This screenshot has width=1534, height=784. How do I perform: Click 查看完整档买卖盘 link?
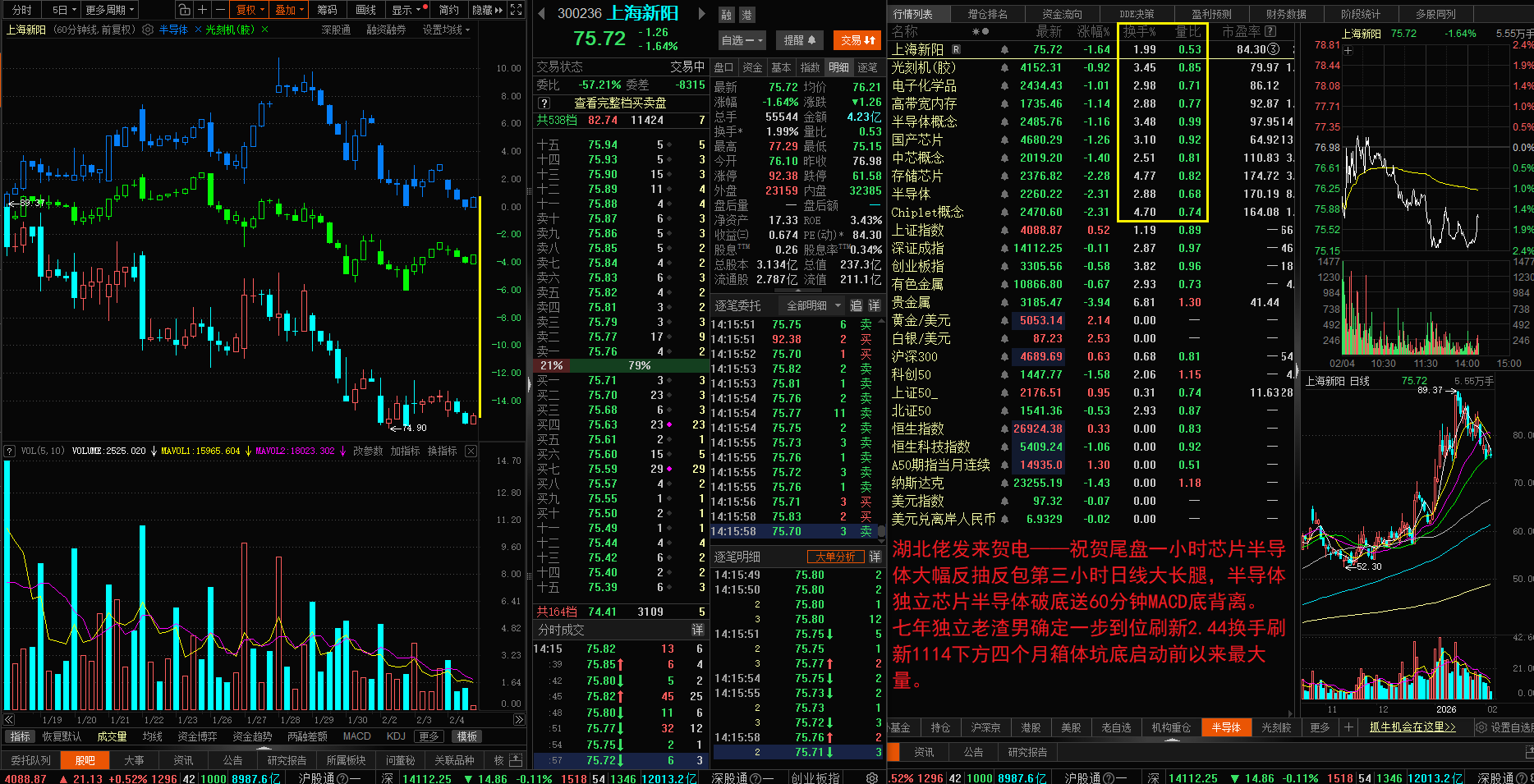(x=620, y=103)
